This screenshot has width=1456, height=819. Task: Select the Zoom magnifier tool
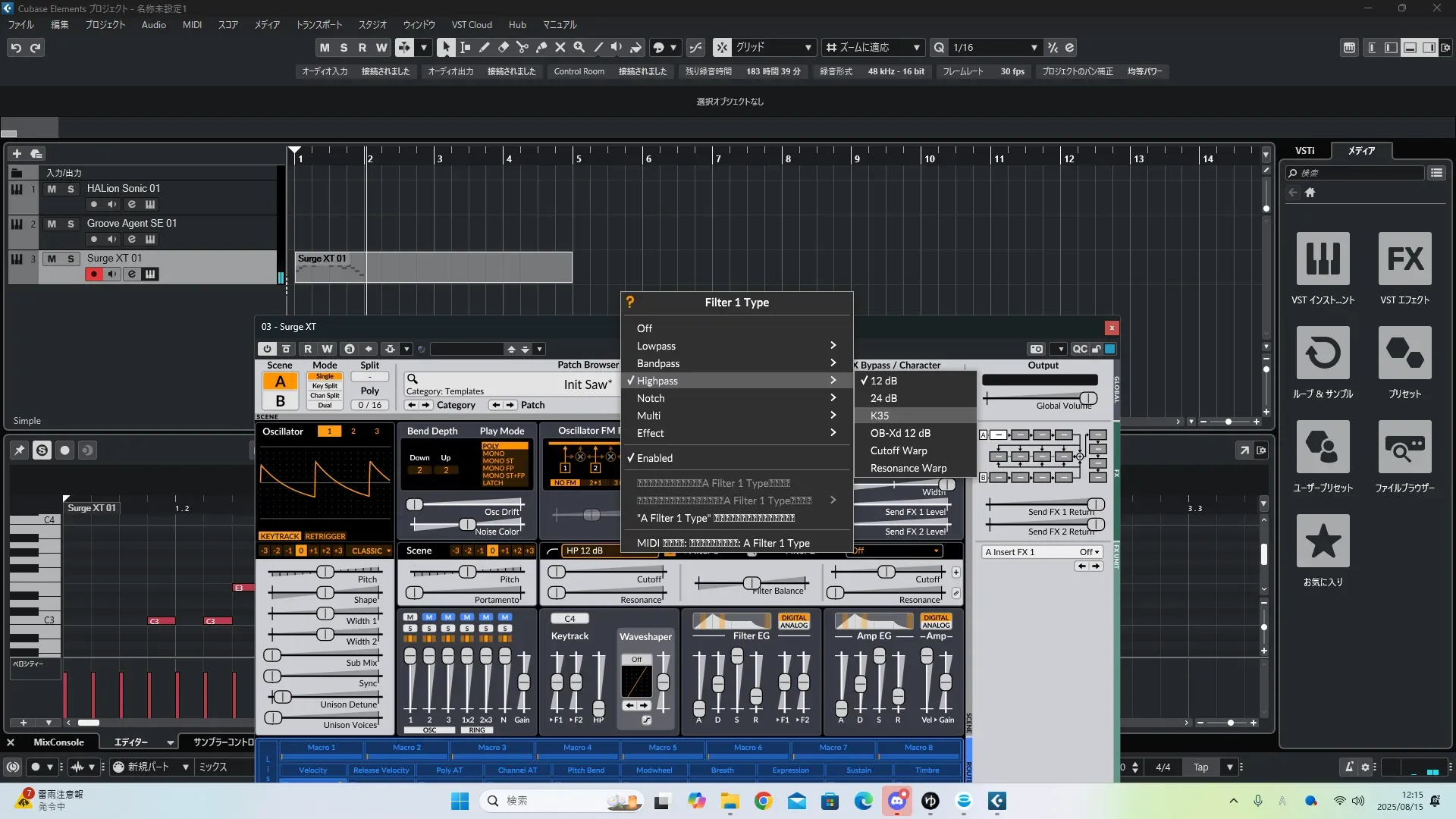coord(579,47)
